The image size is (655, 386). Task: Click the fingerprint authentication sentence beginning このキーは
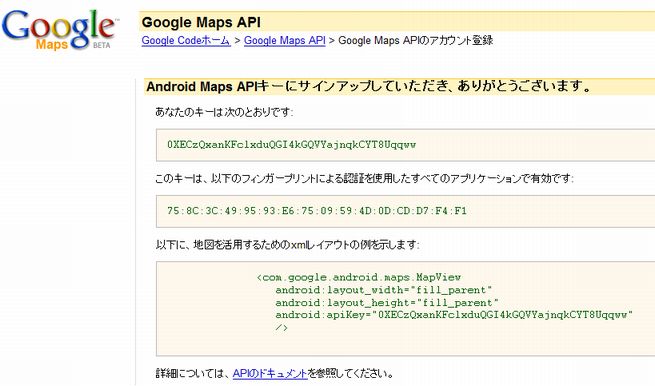[x=364, y=178]
